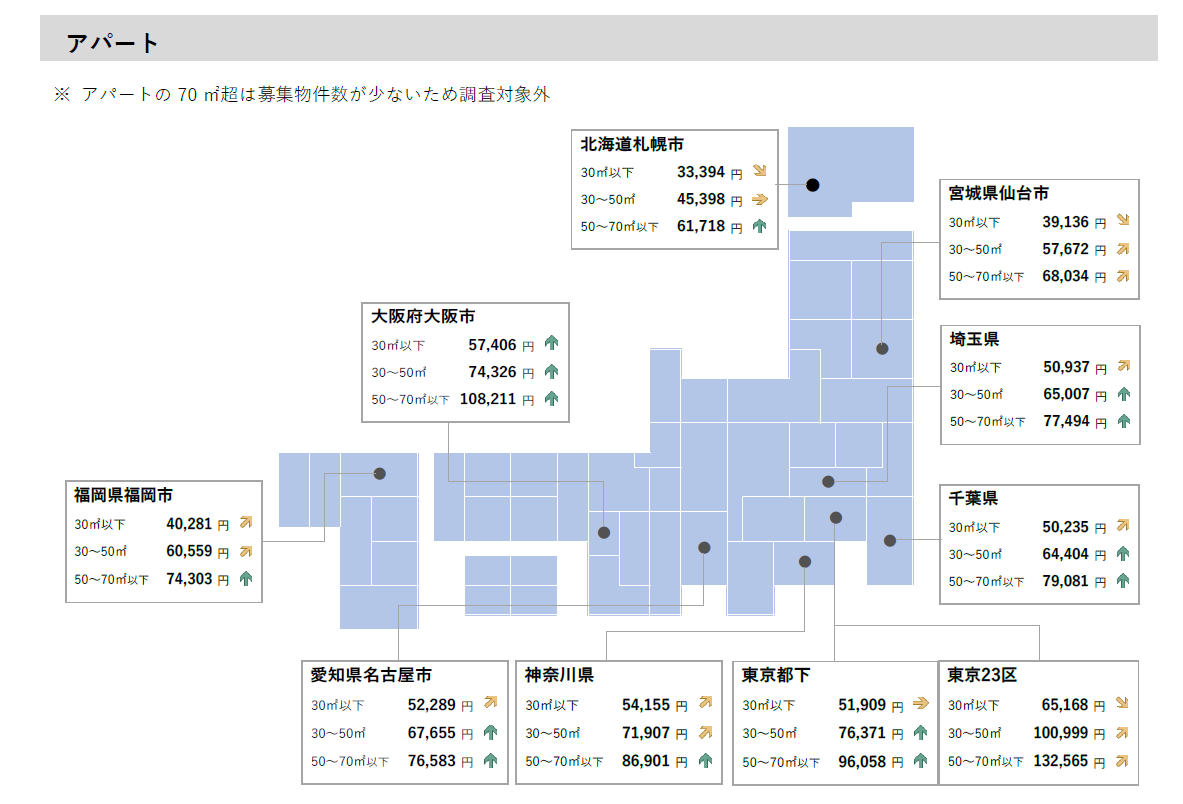
Task: Click the green up arrow beside Chiba 79,081 円
Action: 1123,581
